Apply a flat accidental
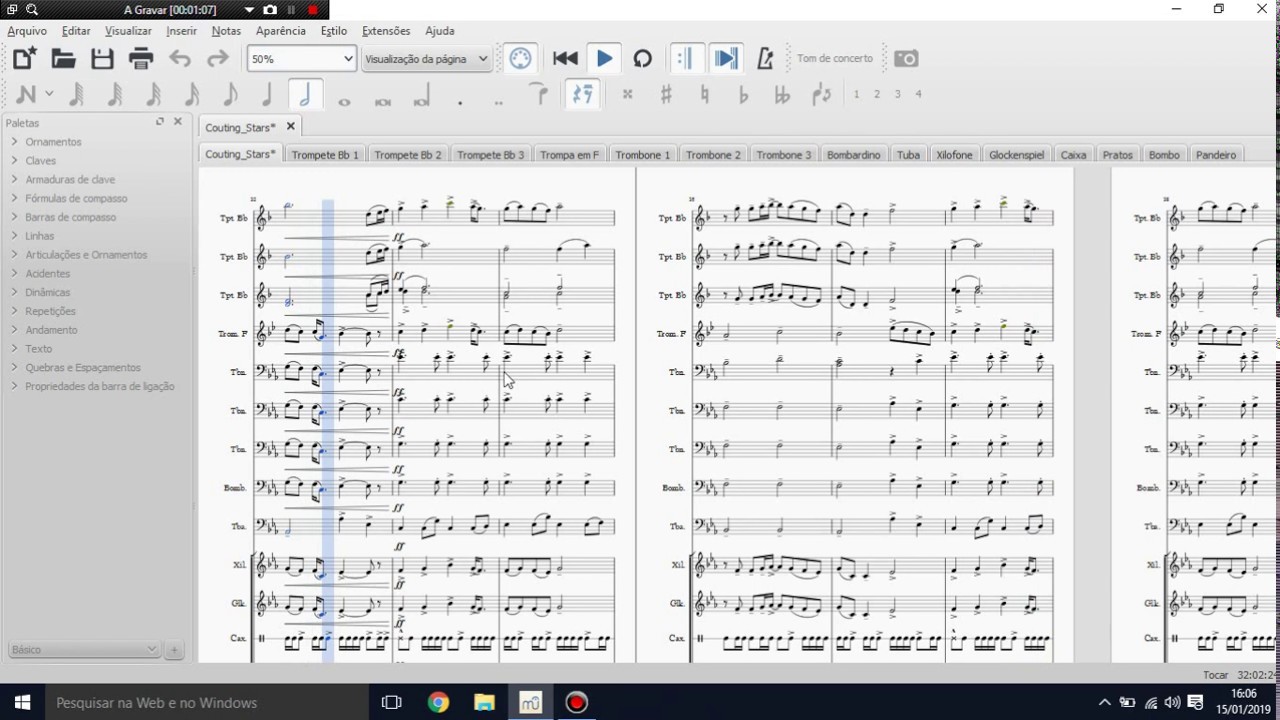Screen dimensions: 1280x720 click(x=743, y=95)
